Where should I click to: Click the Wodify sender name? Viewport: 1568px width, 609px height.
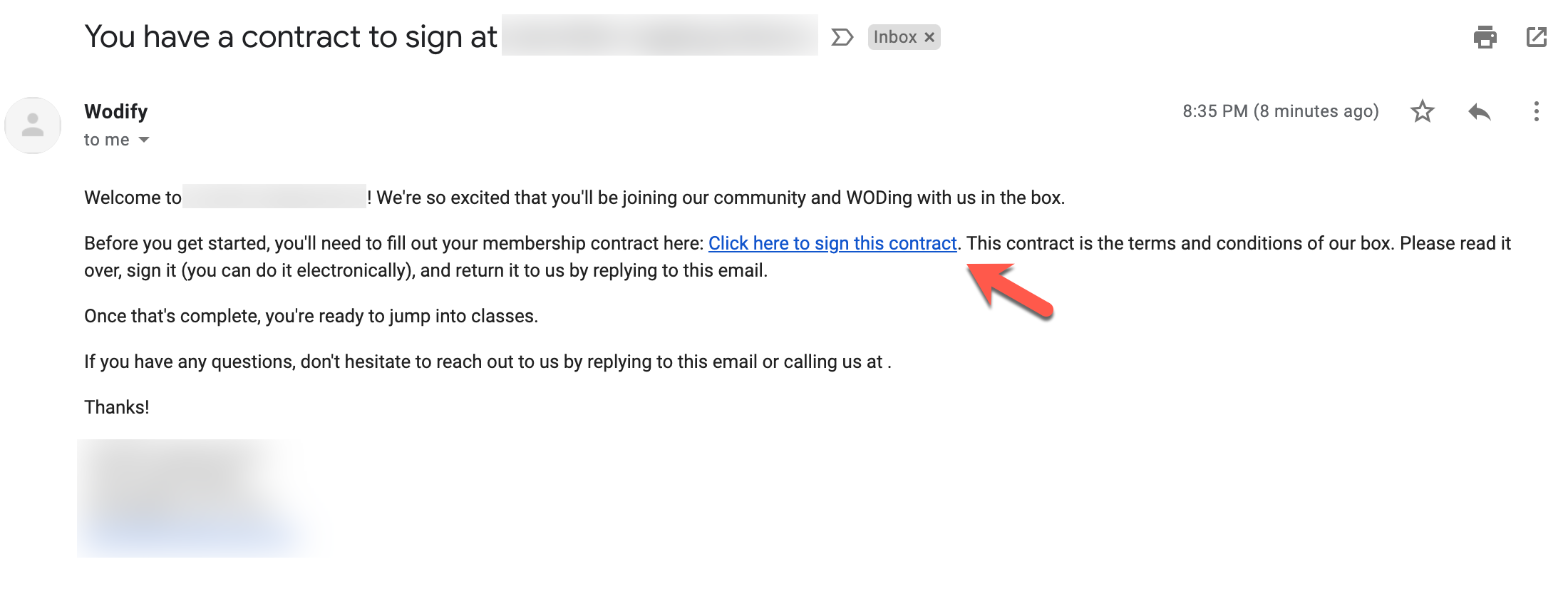[115, 111]
